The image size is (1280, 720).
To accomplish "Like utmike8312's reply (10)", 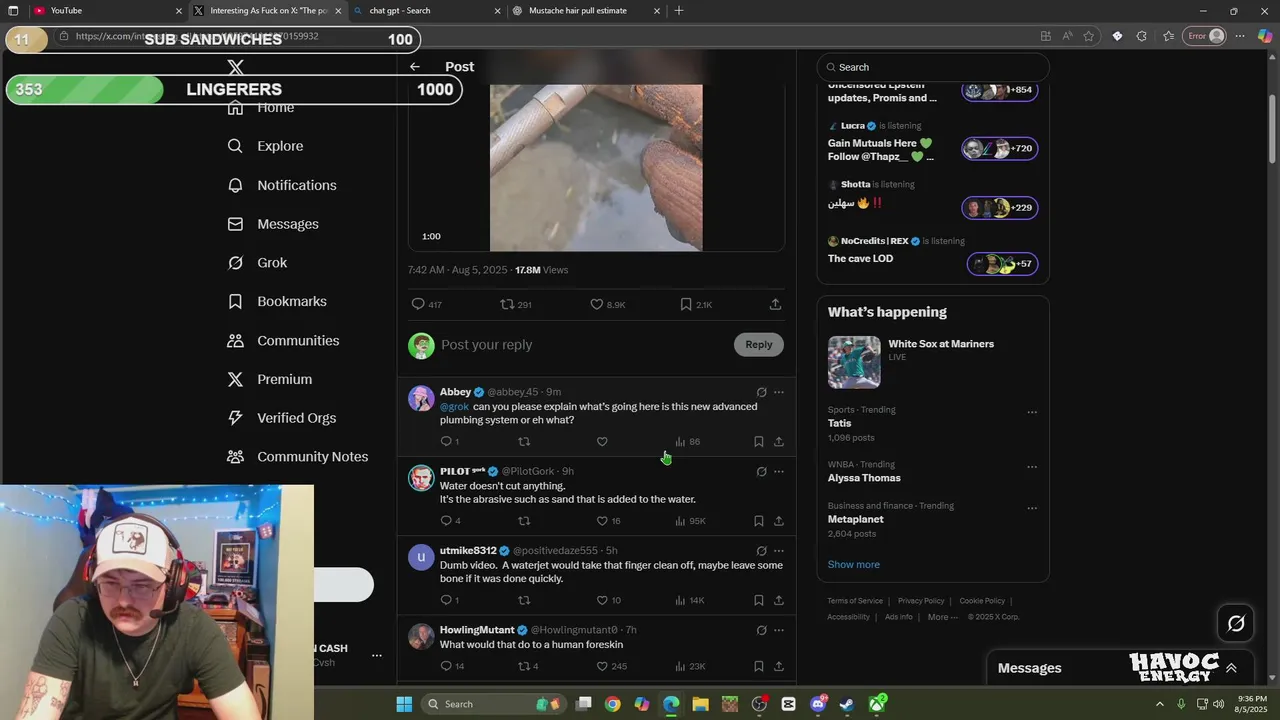I will (609, 600).
